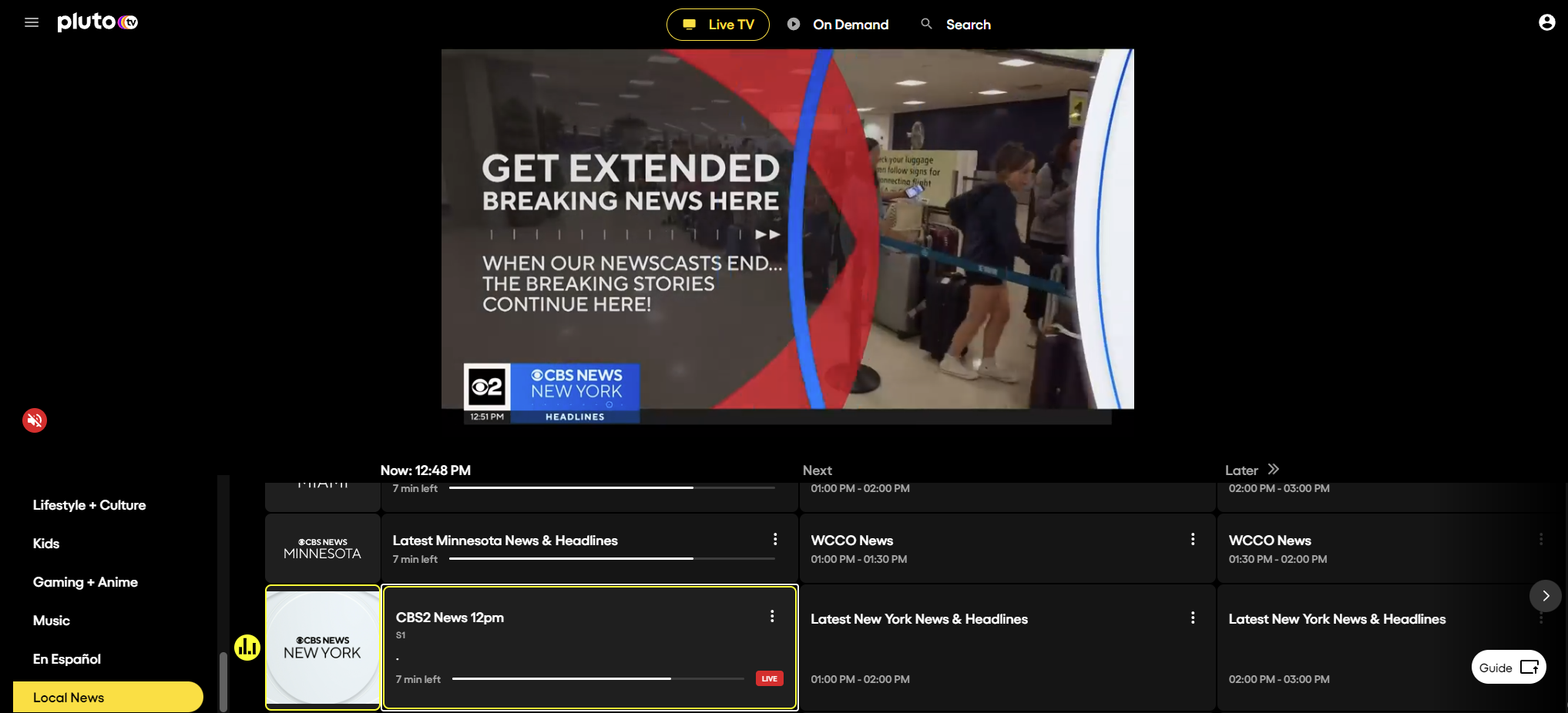Unmute the video player
Viewport: 1568px width, 713px height.
point(34,420)
